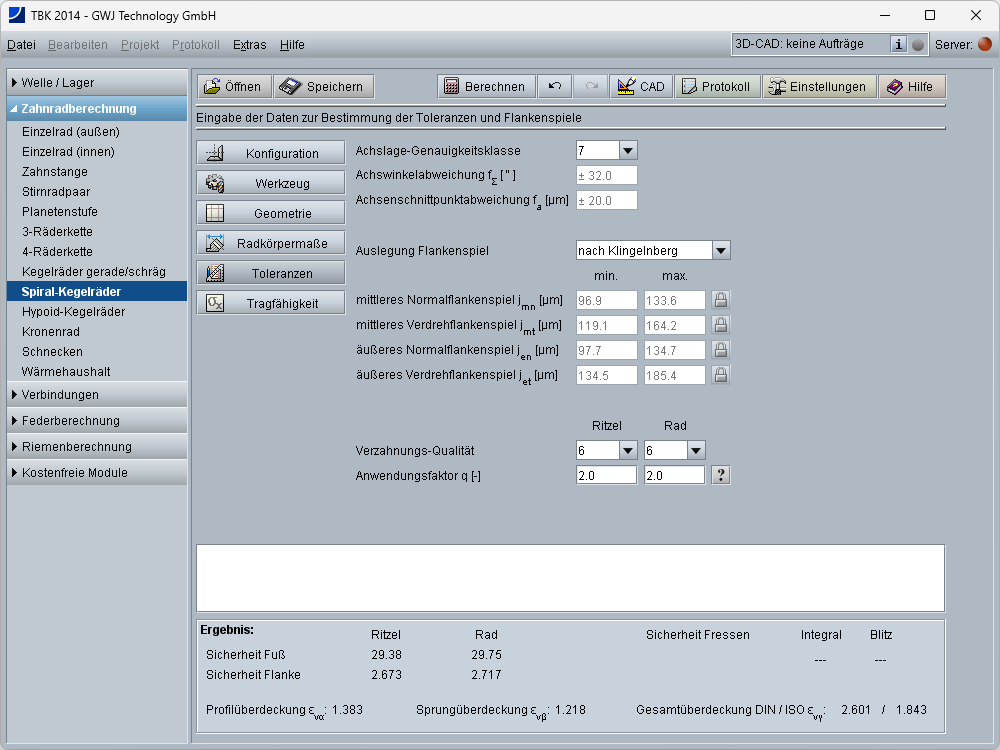The image size is (1000, 750).
Task: Toggle lock for mittleres Verdrehflankenspiel
Action: pos(720,325)
